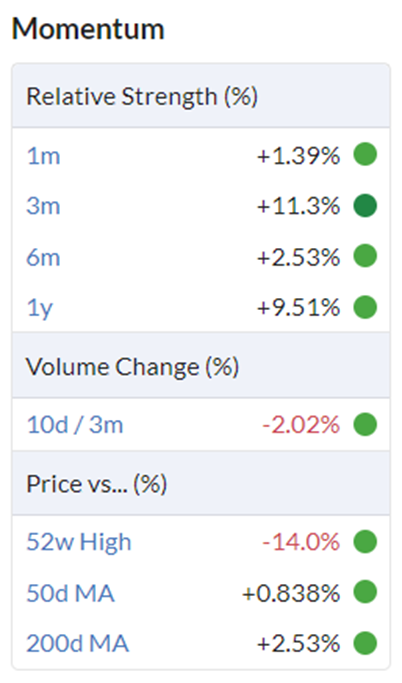Click the 10d / 3m volume indicator dot
This screenshot has height=683, width=402.
(x=365, y=425)
